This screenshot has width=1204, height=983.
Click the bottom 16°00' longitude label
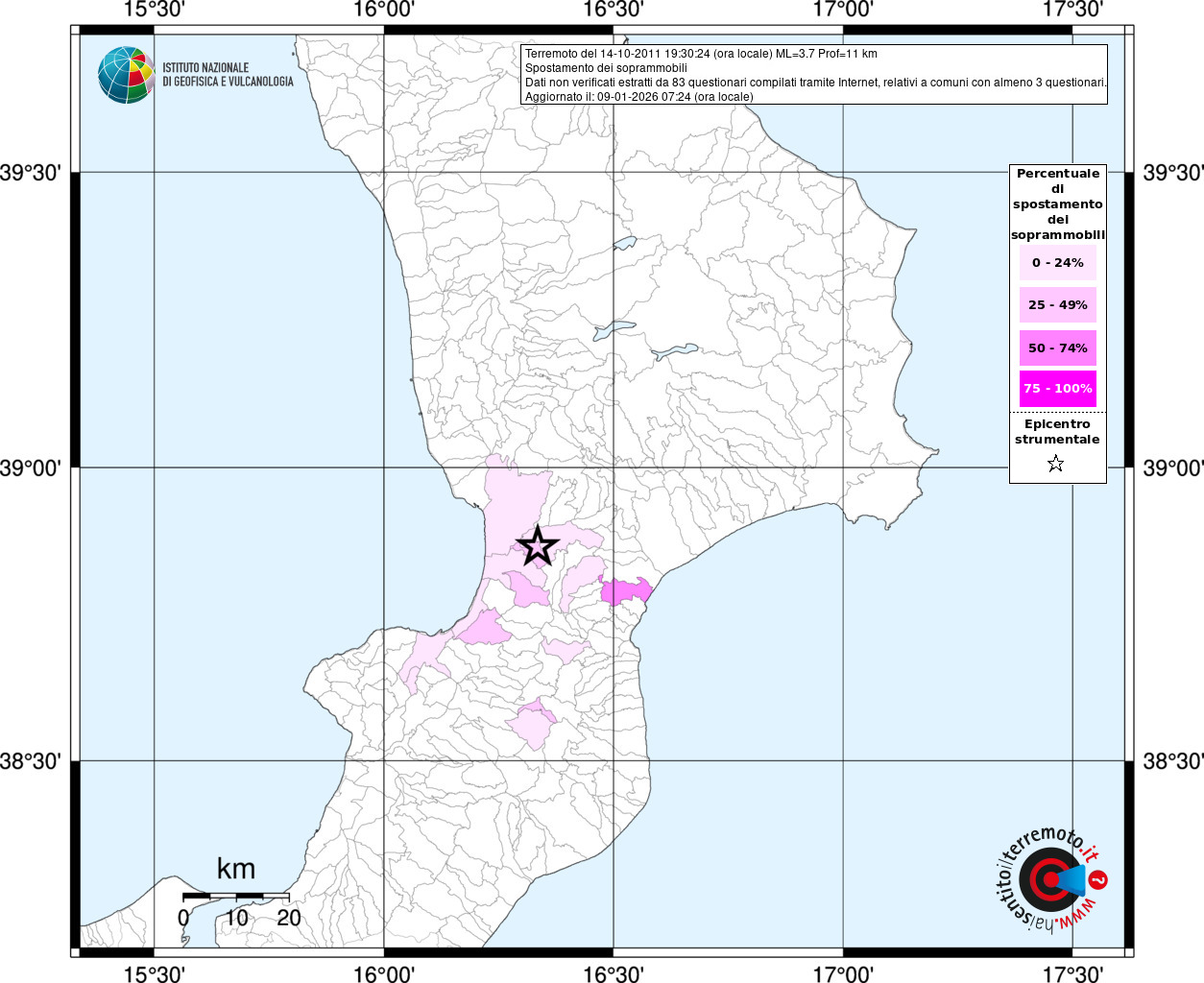click(x=384, y=973)
